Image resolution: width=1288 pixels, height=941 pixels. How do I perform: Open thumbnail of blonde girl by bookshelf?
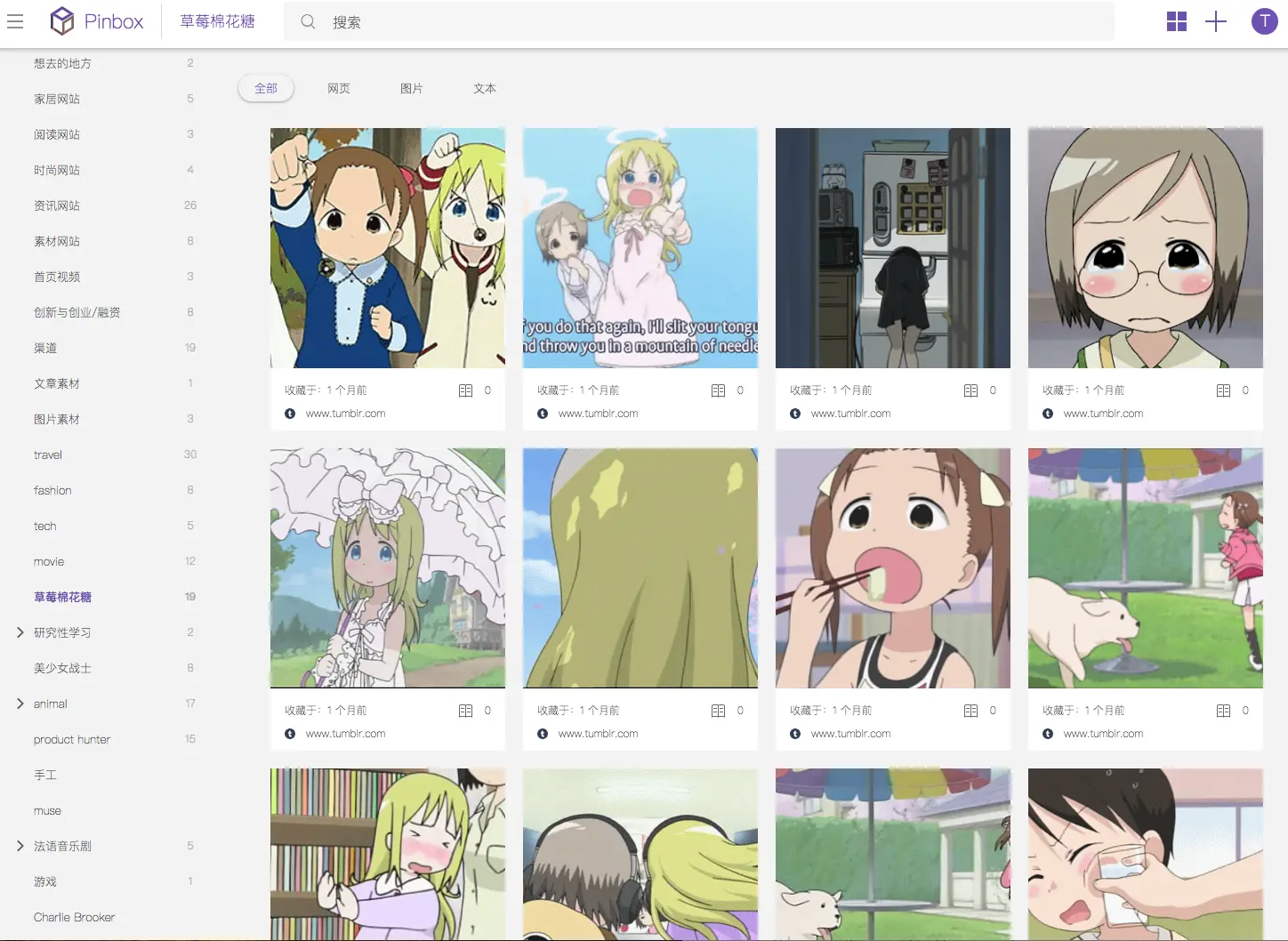(388, 854)
